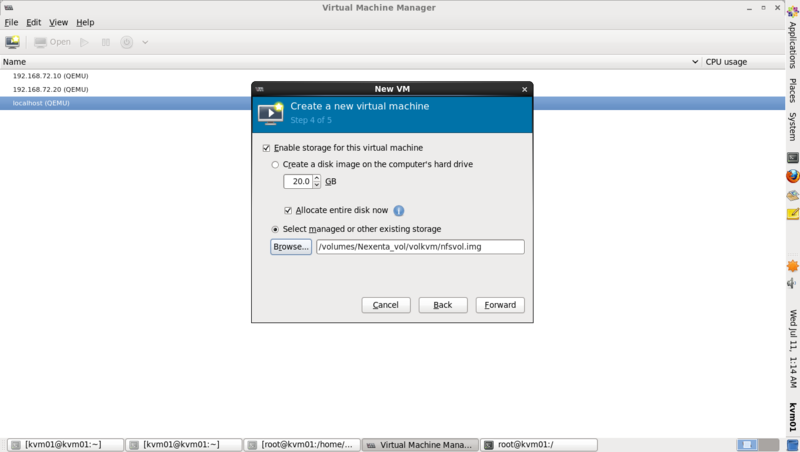Open the Applications panel menu

click(x=792, y=45)
